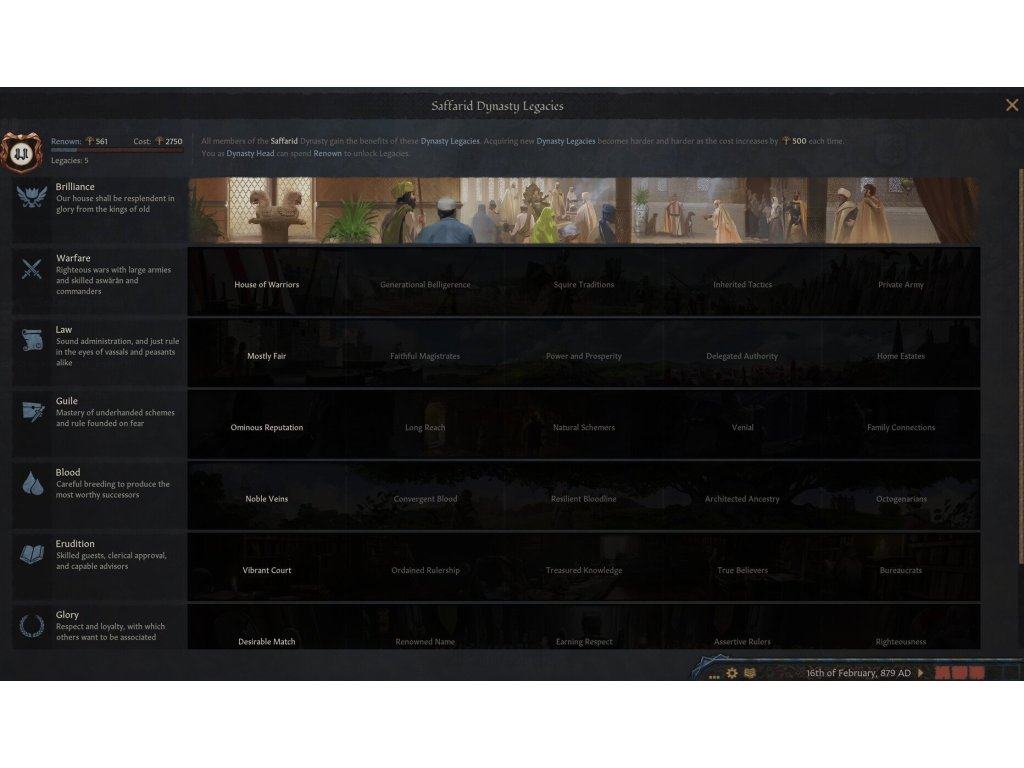1024x768 pixels.
Task: Select the Brilliance legacy winged crown icon
Action: point(31,196)
